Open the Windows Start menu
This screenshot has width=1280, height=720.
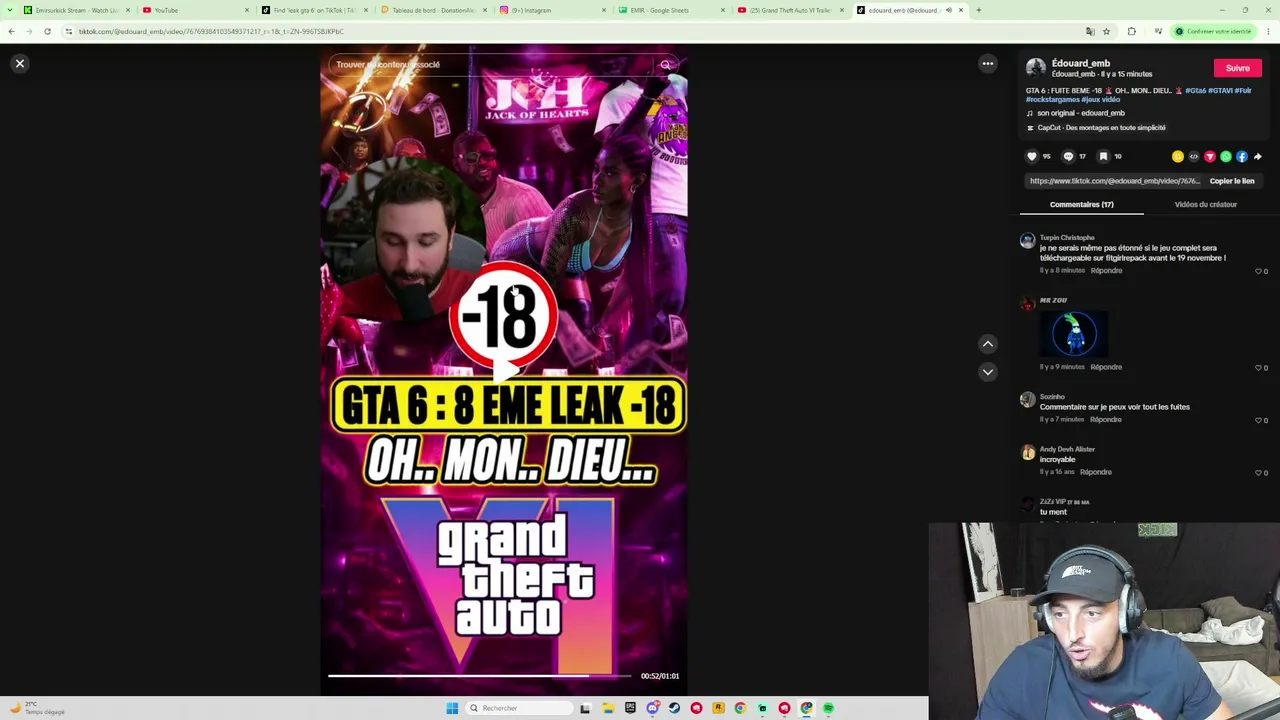[x=452, y=708]
